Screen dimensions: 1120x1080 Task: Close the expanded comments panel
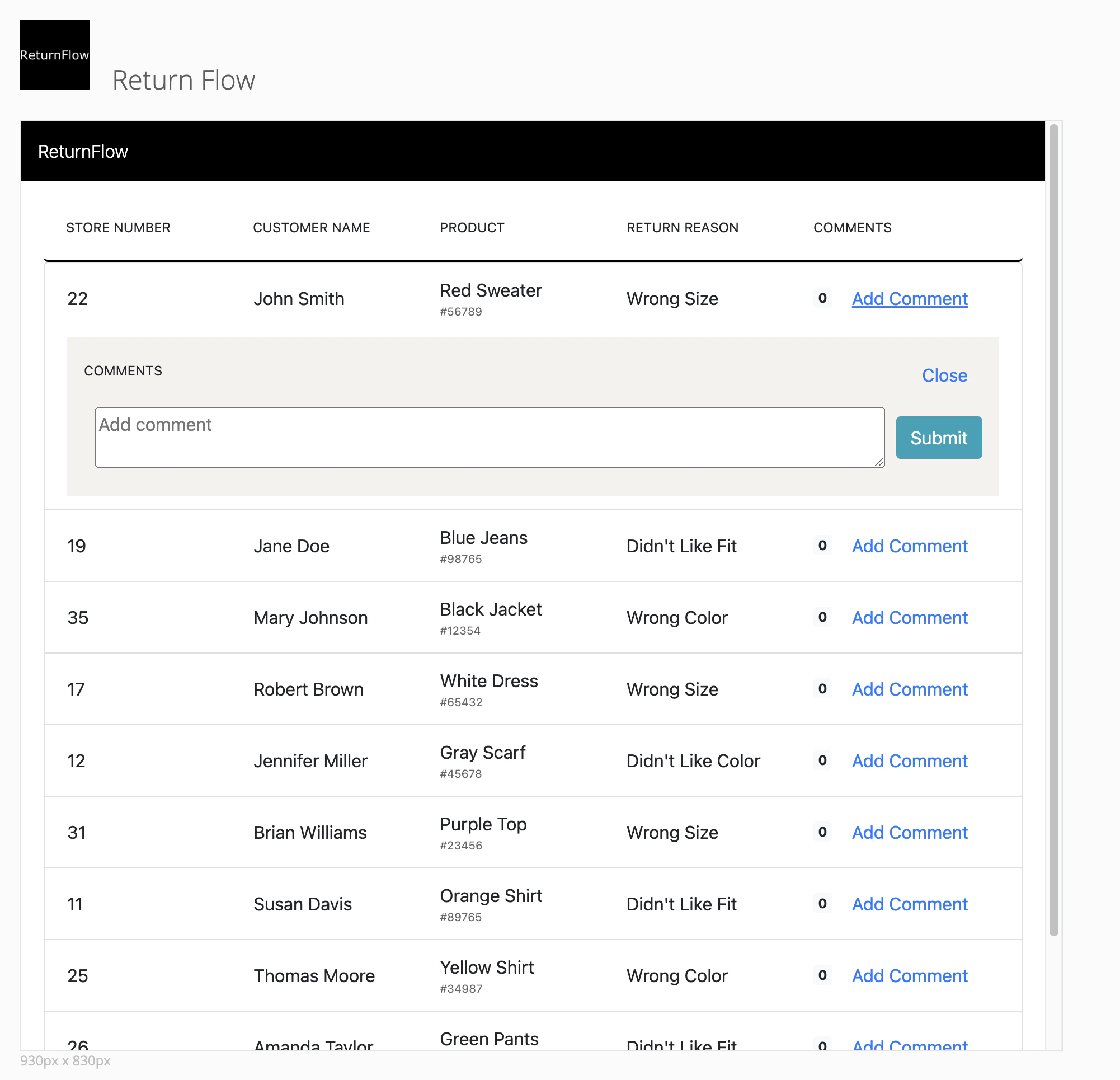[x=944, y=375]
